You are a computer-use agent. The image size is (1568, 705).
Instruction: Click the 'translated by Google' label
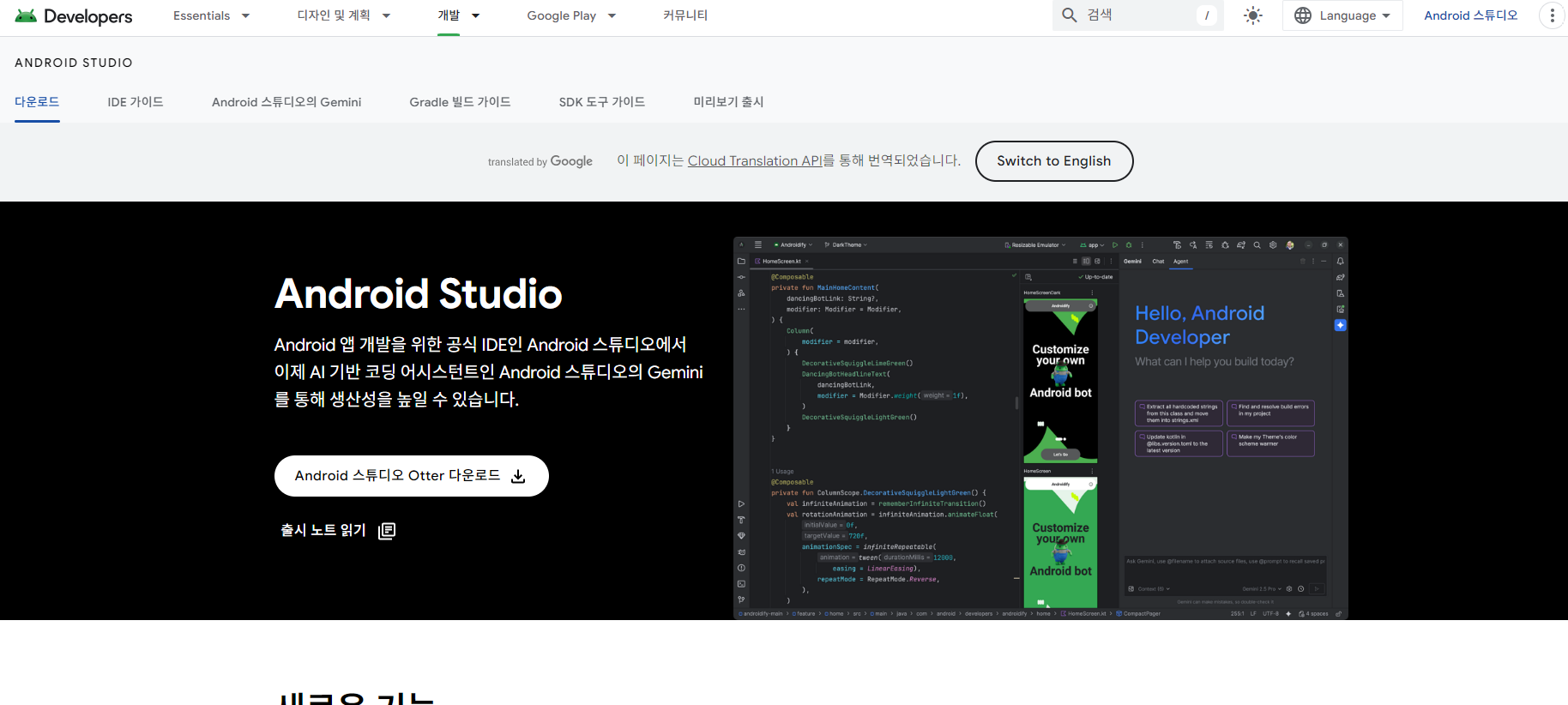tap(540, 161)
